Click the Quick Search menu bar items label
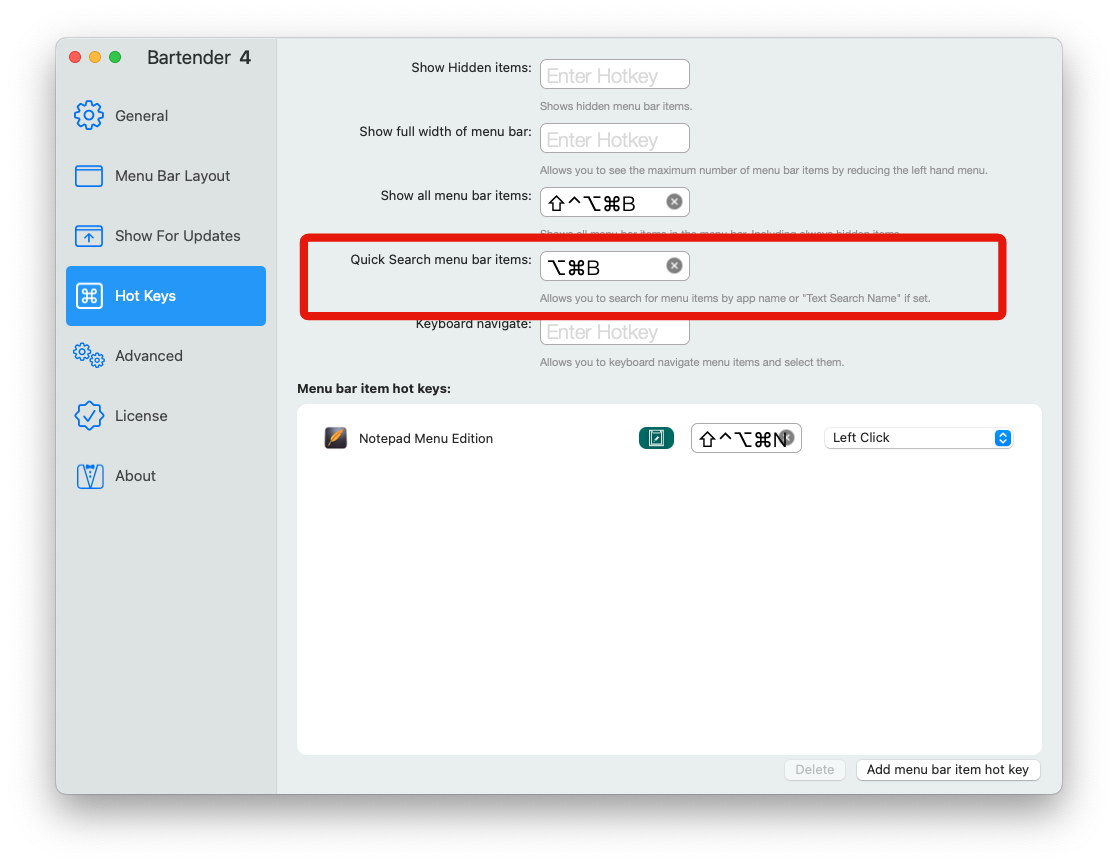The height and width of the screenshot is (868, 1118). coord(441,260)
